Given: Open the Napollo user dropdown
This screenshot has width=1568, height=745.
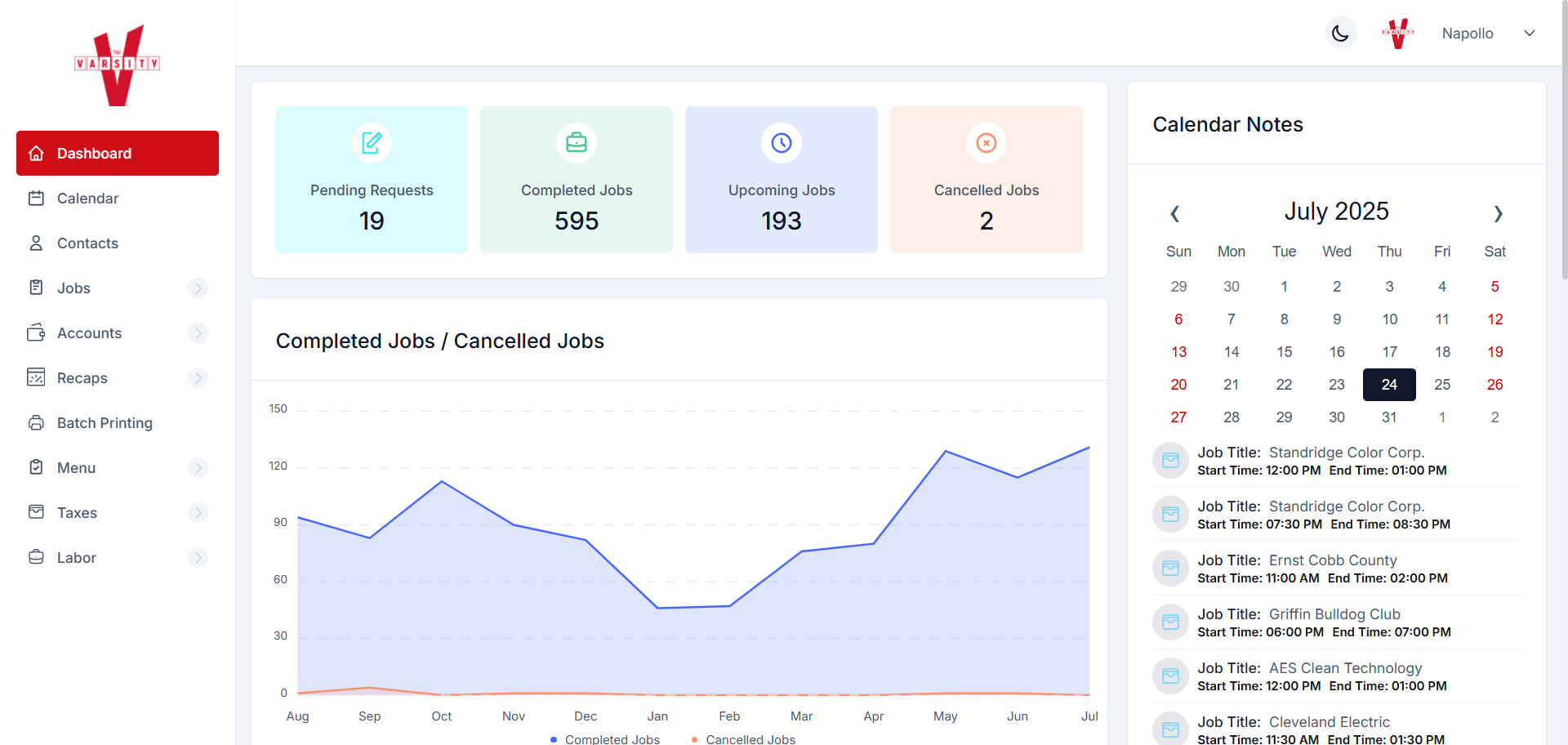Looking at the screenshot, I should point(1529,33).
